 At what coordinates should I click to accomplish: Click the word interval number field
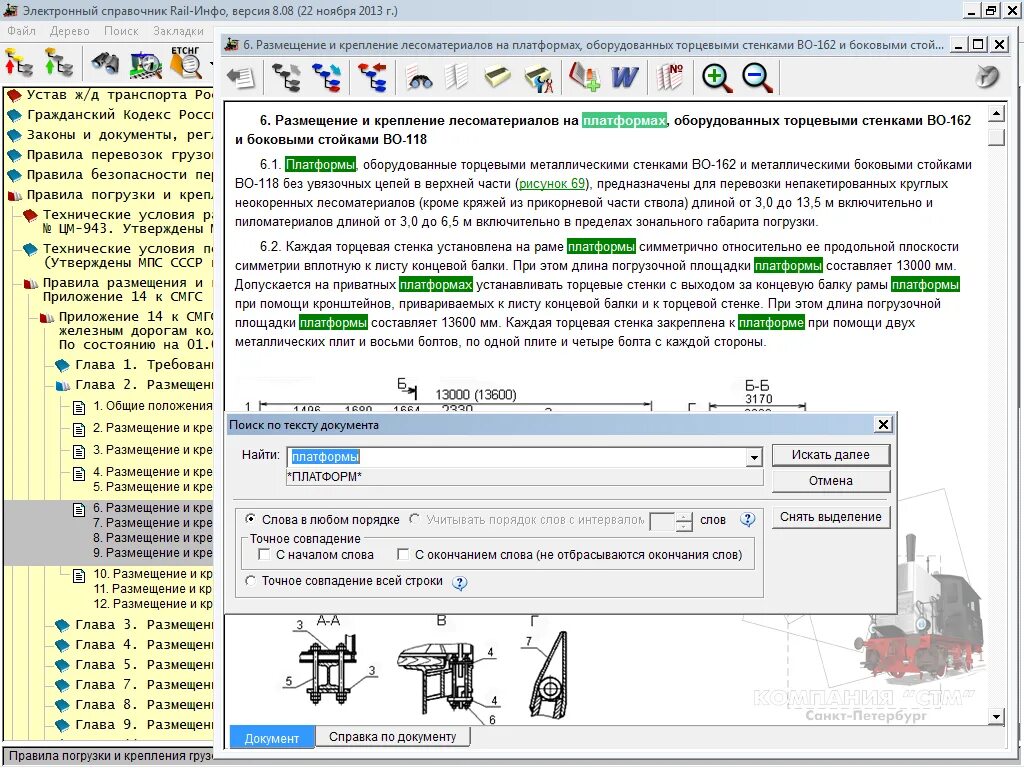click(662, 521)
